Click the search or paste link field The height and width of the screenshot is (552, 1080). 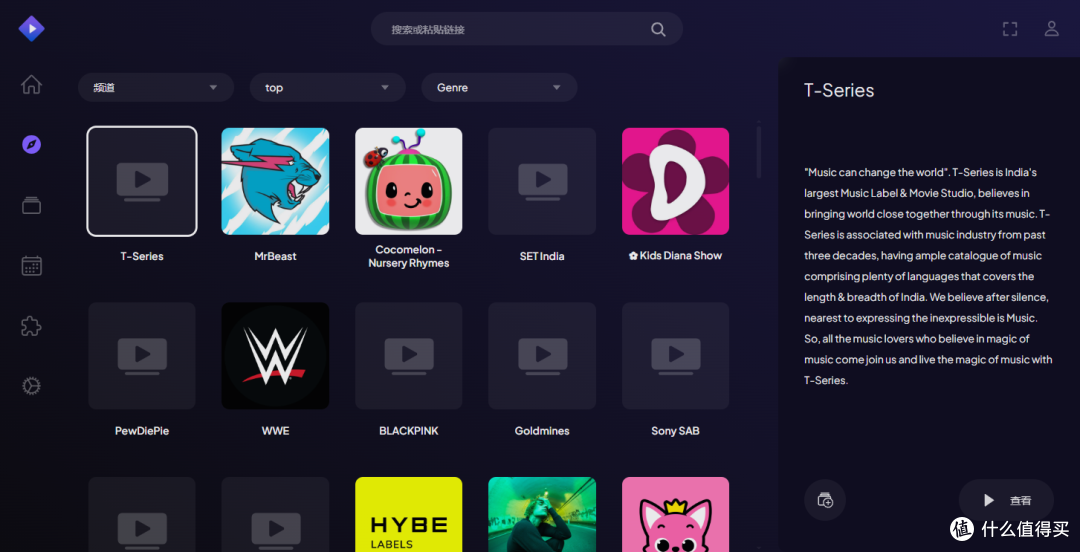pos(527,29)
